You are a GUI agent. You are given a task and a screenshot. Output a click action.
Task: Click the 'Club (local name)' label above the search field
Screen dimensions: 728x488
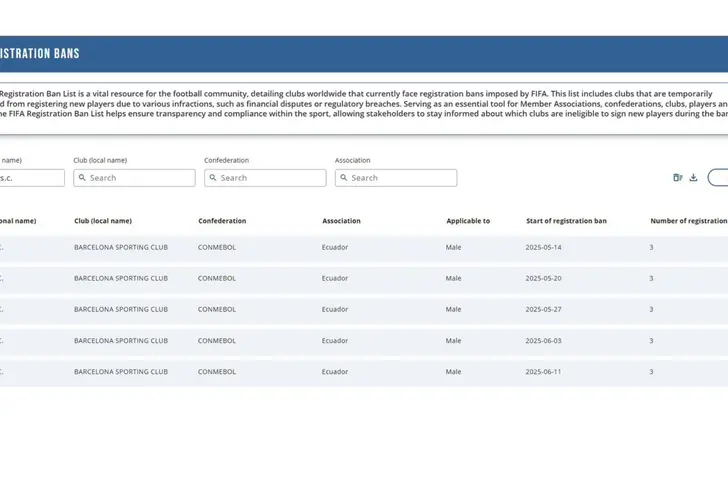pos(100,160)
